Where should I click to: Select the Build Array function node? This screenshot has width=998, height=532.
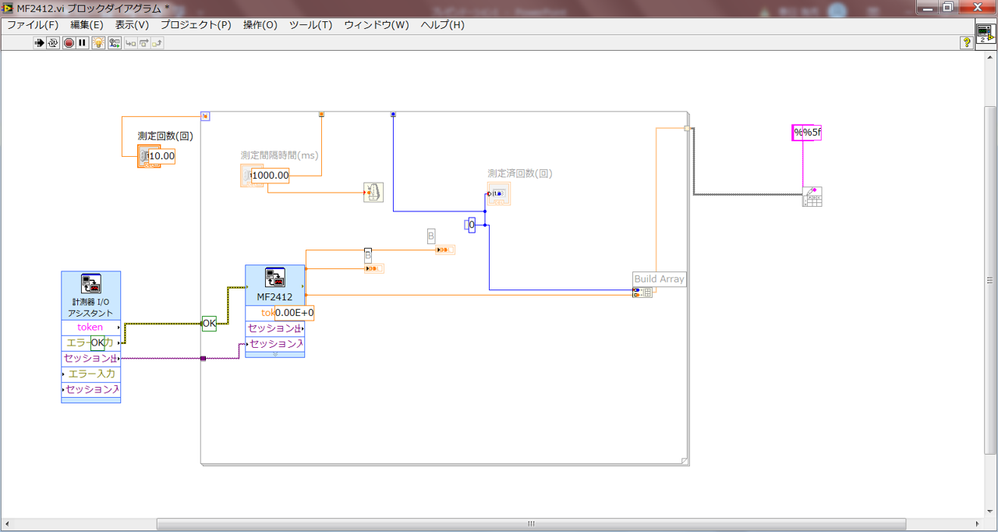point(642,293)
